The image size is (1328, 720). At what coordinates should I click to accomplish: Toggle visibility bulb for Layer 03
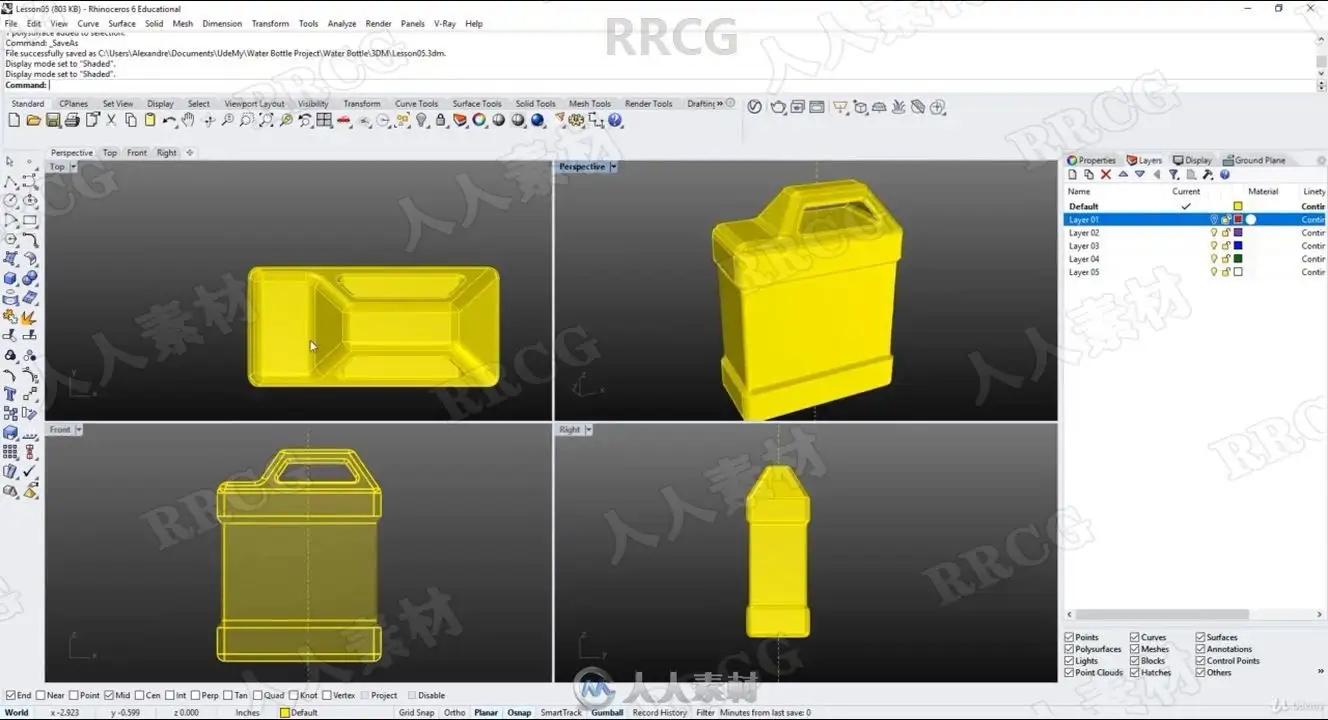pos(1215,246)
